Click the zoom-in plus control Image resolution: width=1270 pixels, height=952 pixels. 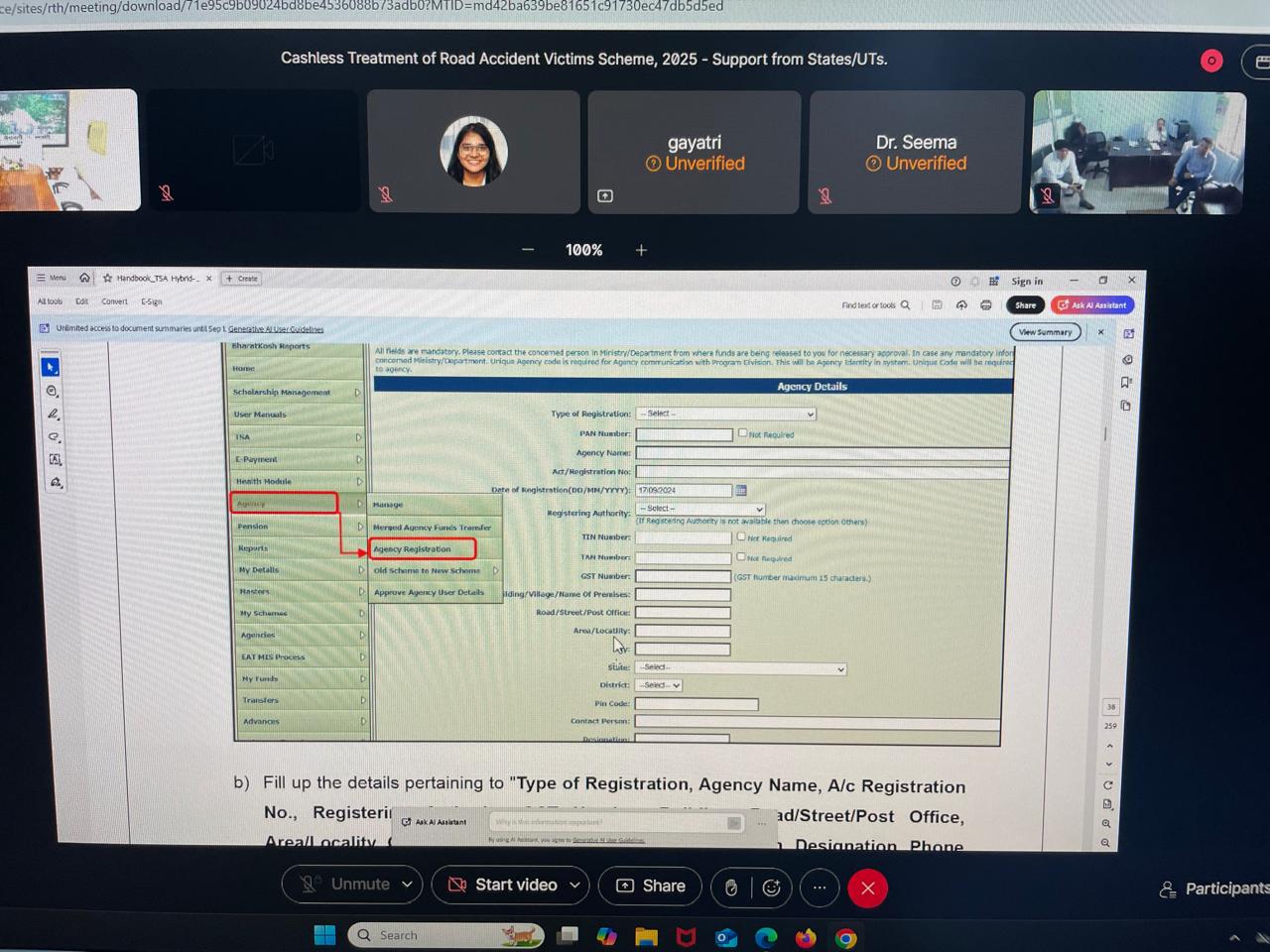pos(641,250)
